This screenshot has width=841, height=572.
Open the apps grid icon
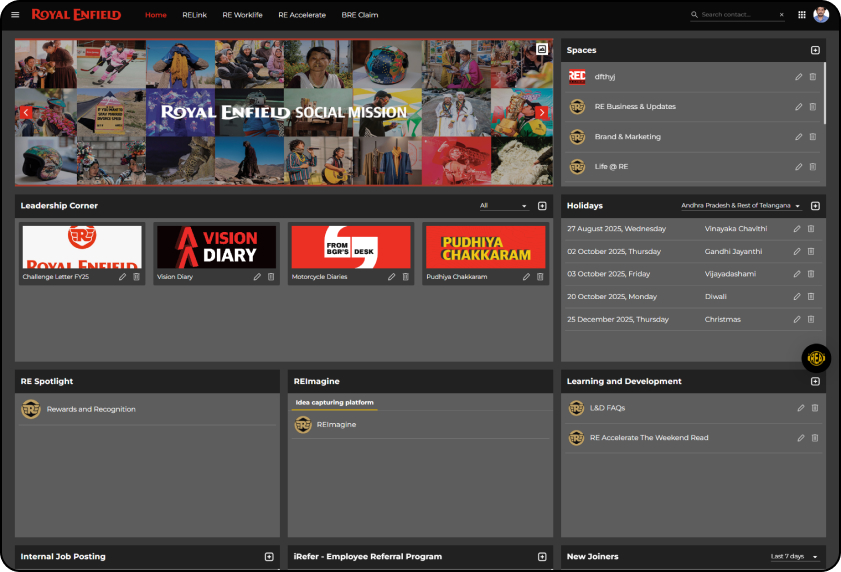(802, 14)
